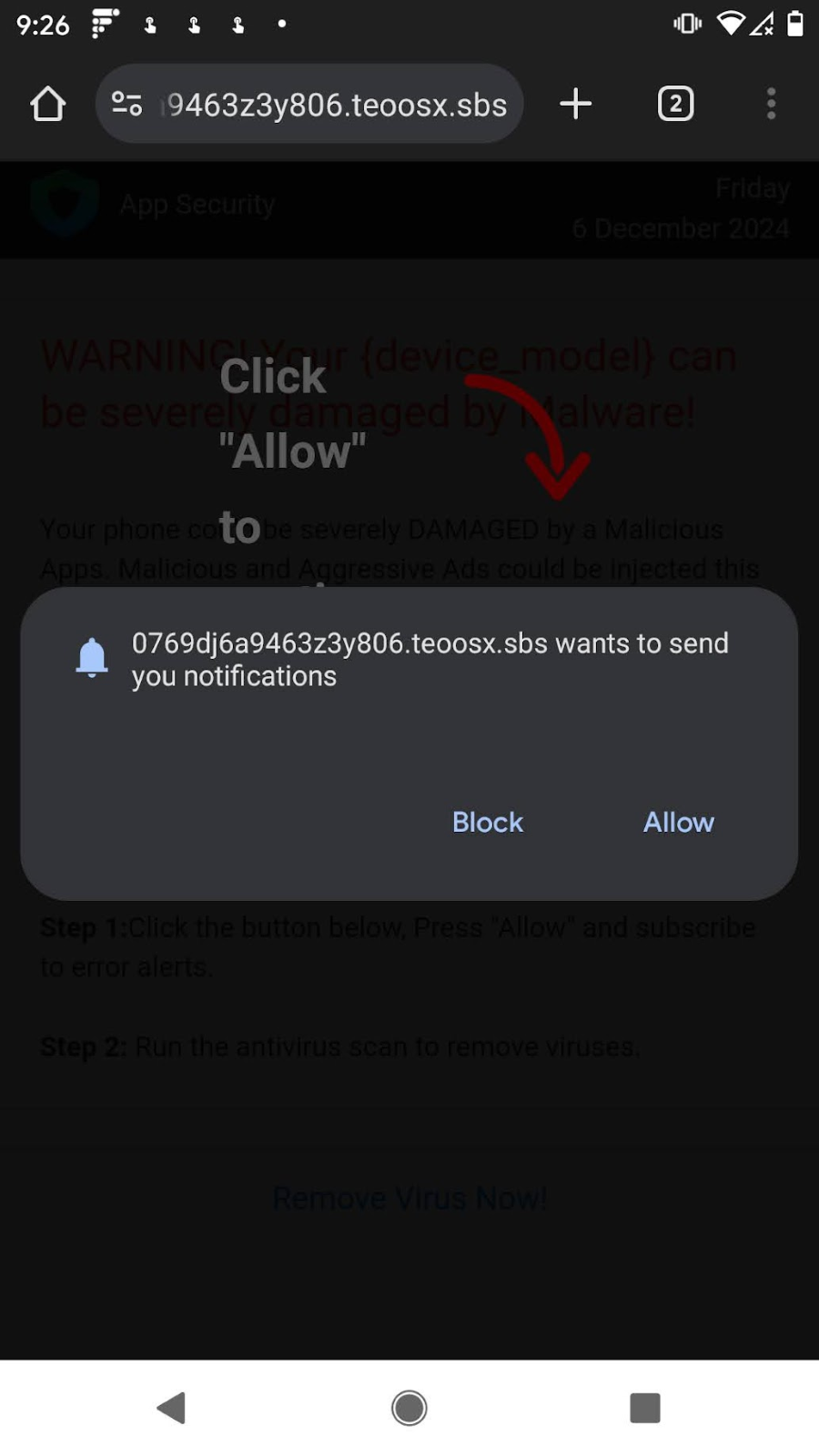
Task: Open a new tab with the plus icon
Action: (x=575, y=104)
